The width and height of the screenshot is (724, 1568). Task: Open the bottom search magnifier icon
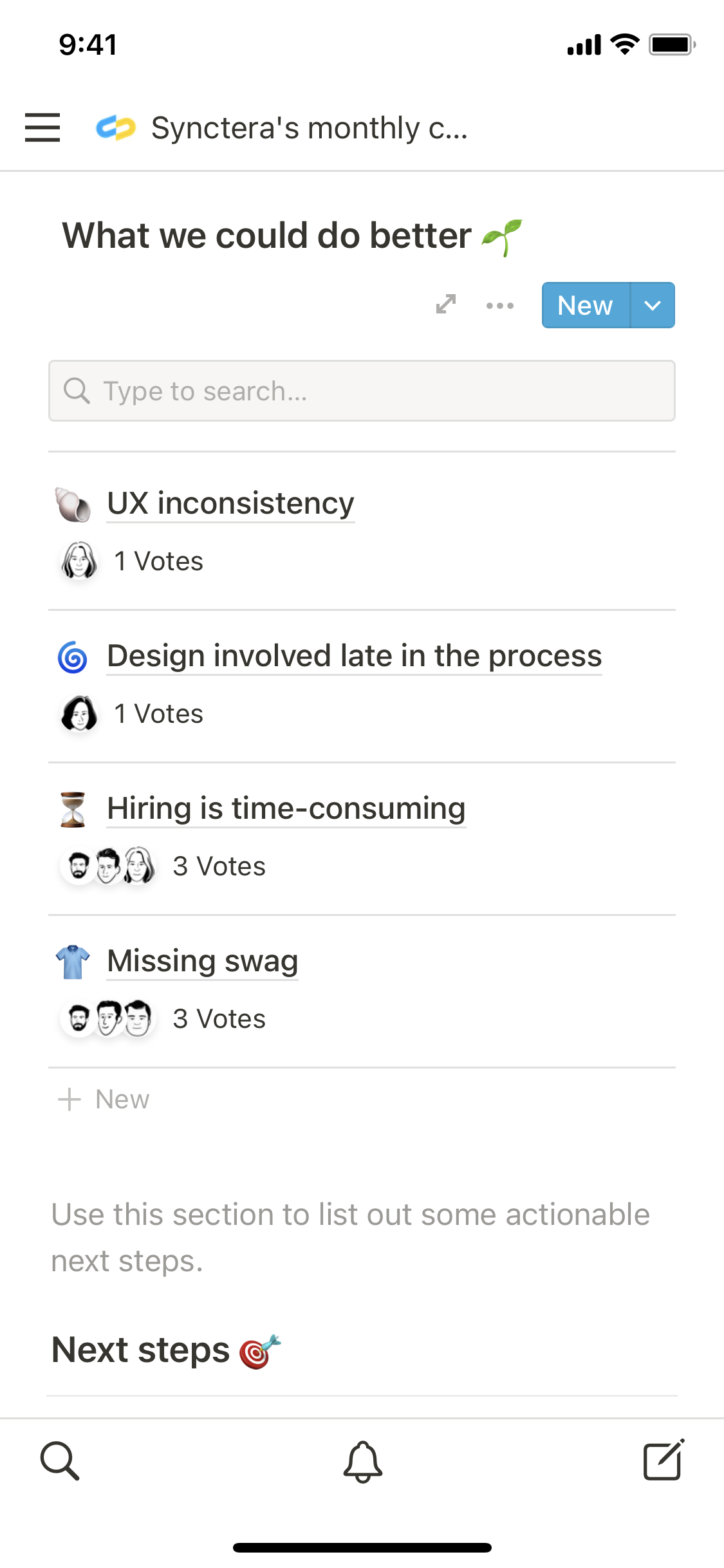click(x=60, y=1461)
